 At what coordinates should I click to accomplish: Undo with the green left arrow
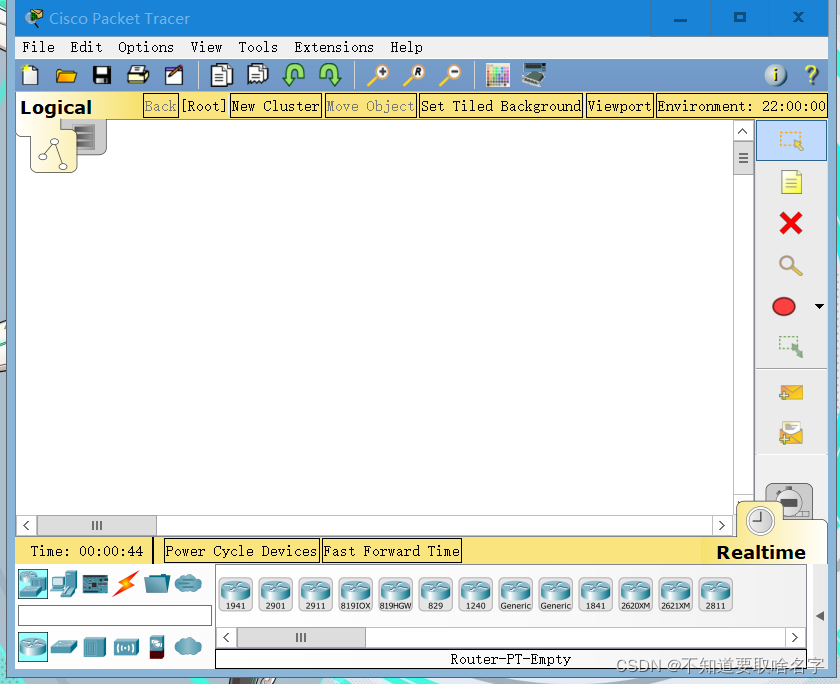[294, 74]
